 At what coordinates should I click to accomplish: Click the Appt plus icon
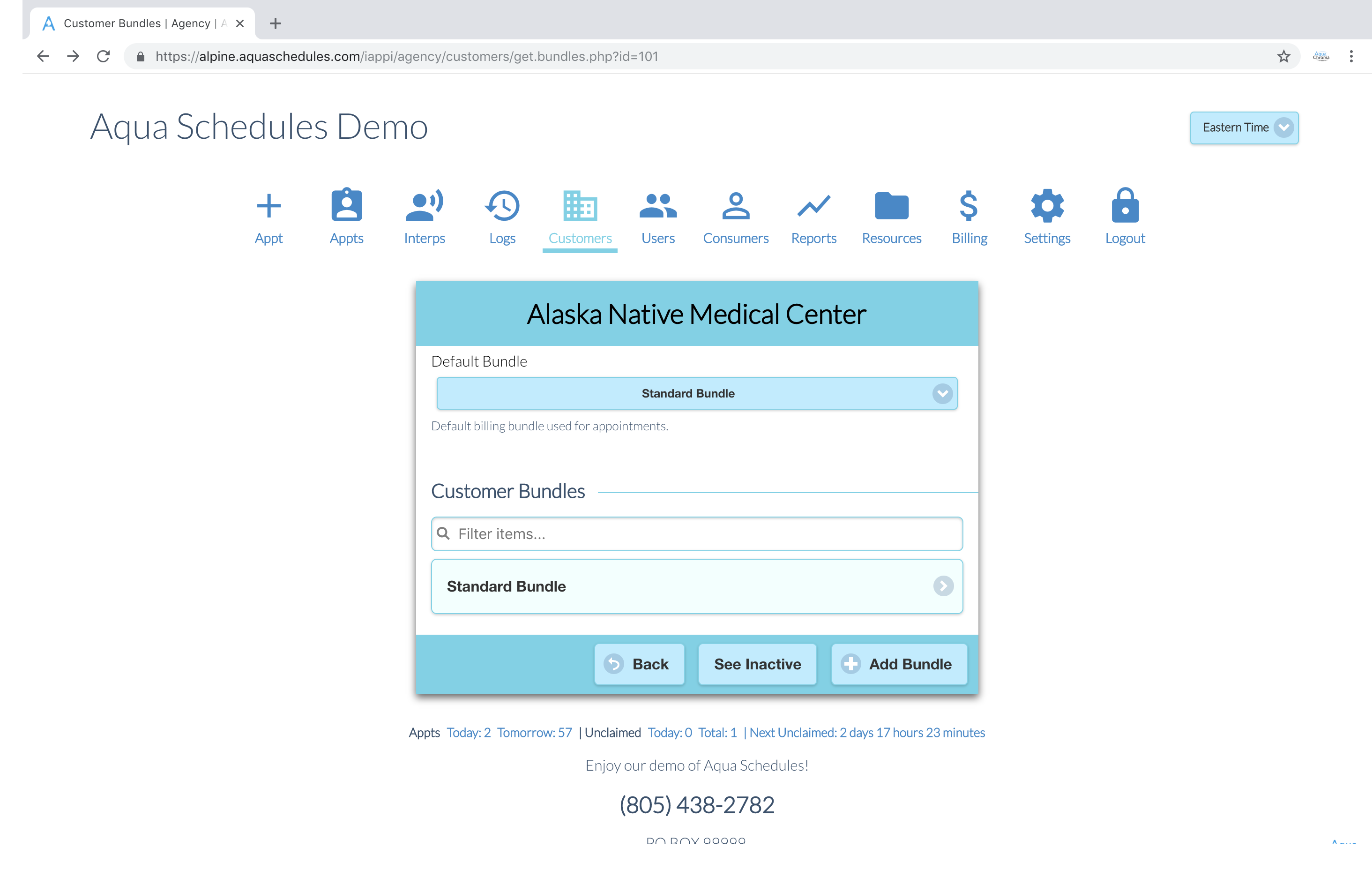(268, 206)
